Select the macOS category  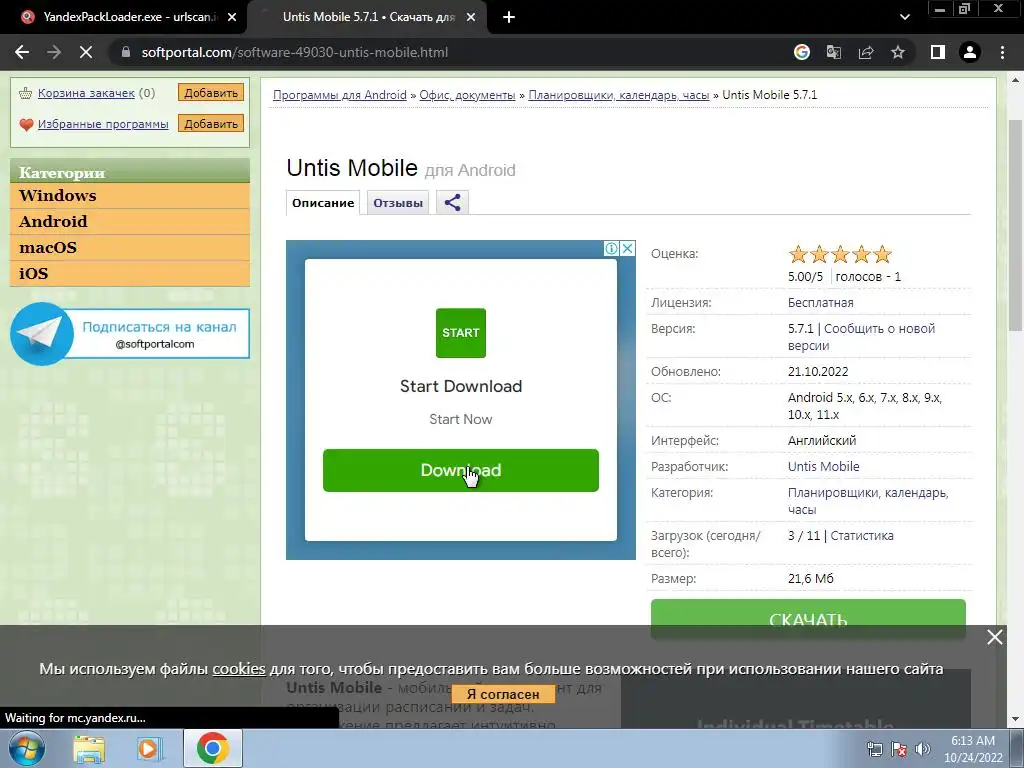click(x=130, y=248)
